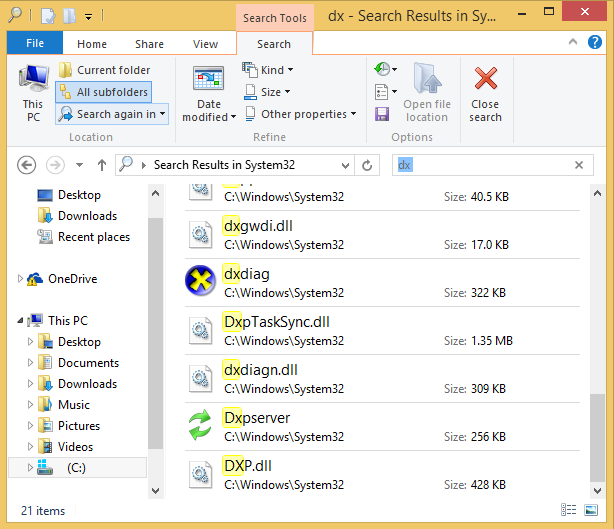Select Pictures folder in tree
The image size is (614, 529).
click(x=70, y=426)
